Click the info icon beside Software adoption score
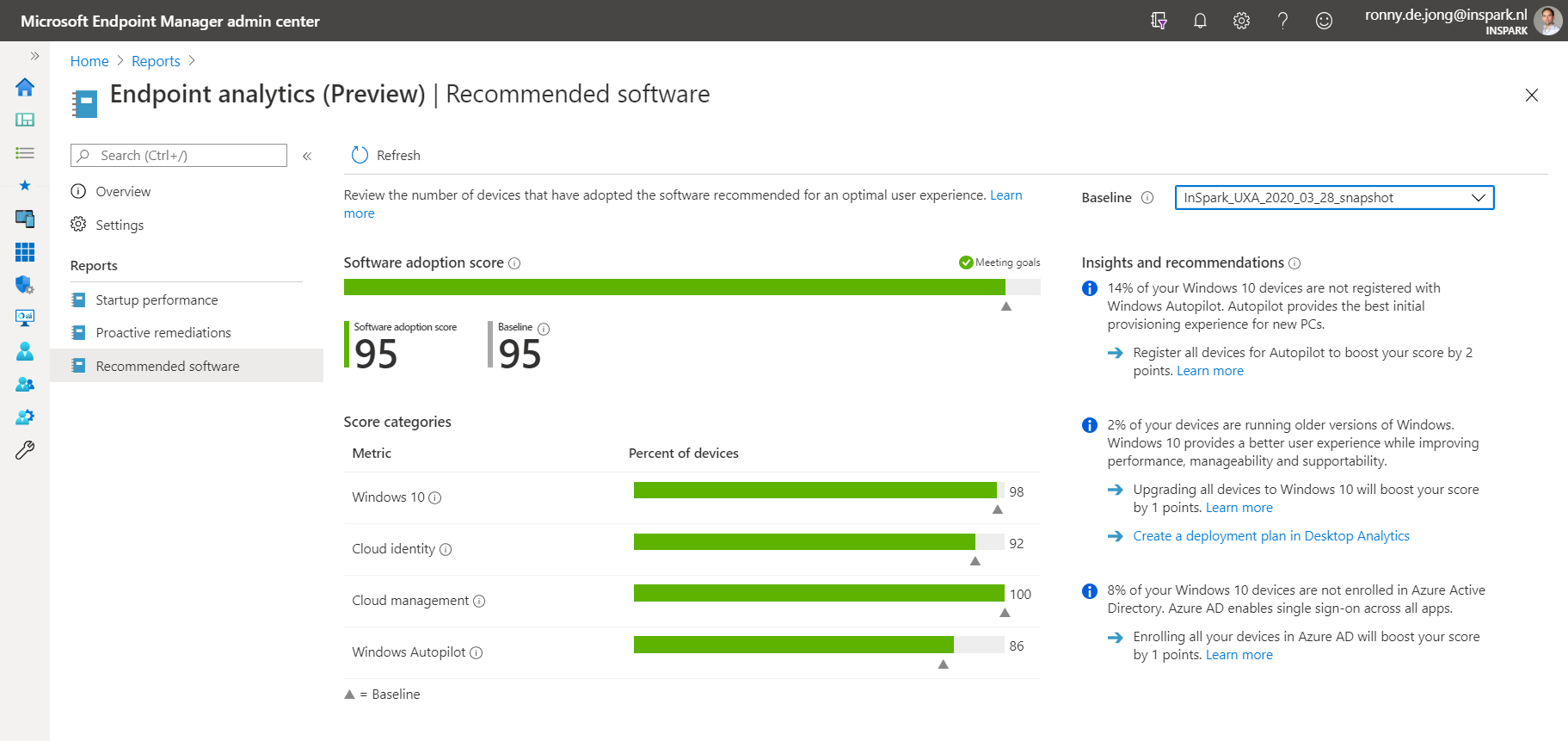The height and width of the screenshot is (741, 1568). [x=514, y=263]
